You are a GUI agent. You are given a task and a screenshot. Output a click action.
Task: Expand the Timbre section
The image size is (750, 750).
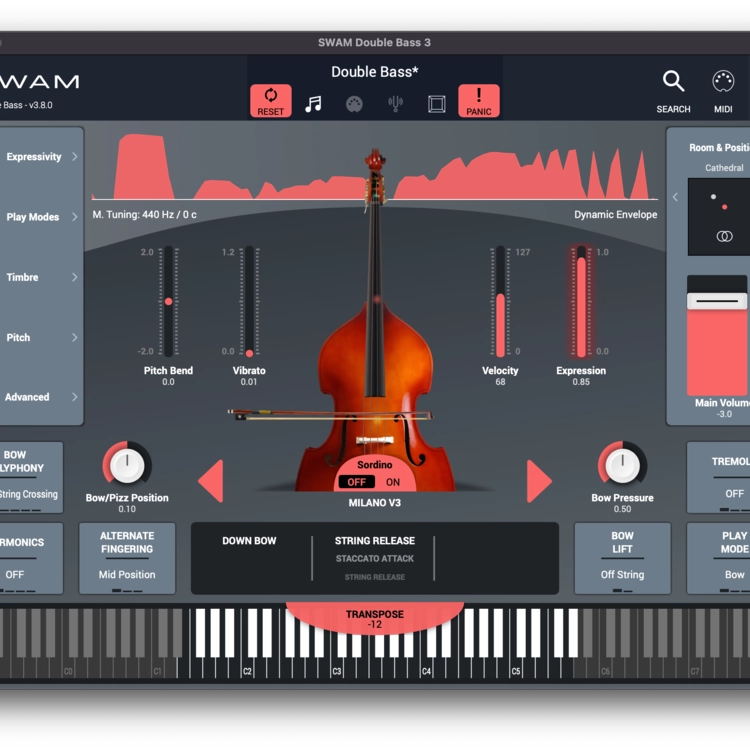click(x=41, y=277)
